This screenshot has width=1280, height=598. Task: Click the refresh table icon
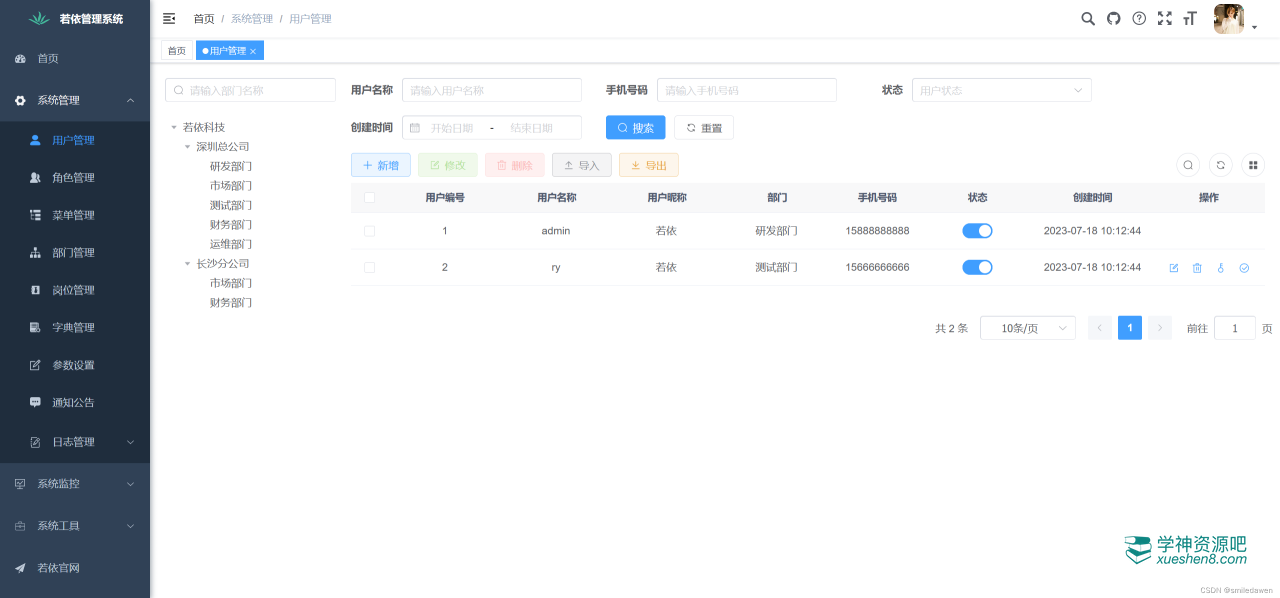click(1220, 165)
